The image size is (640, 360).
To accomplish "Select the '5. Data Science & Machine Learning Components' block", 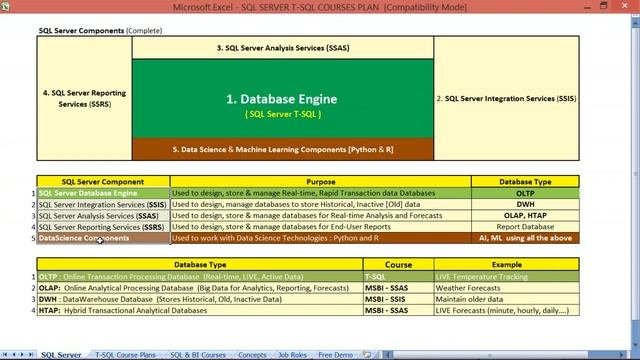I will pyautogui.click(x=283, y=149).
